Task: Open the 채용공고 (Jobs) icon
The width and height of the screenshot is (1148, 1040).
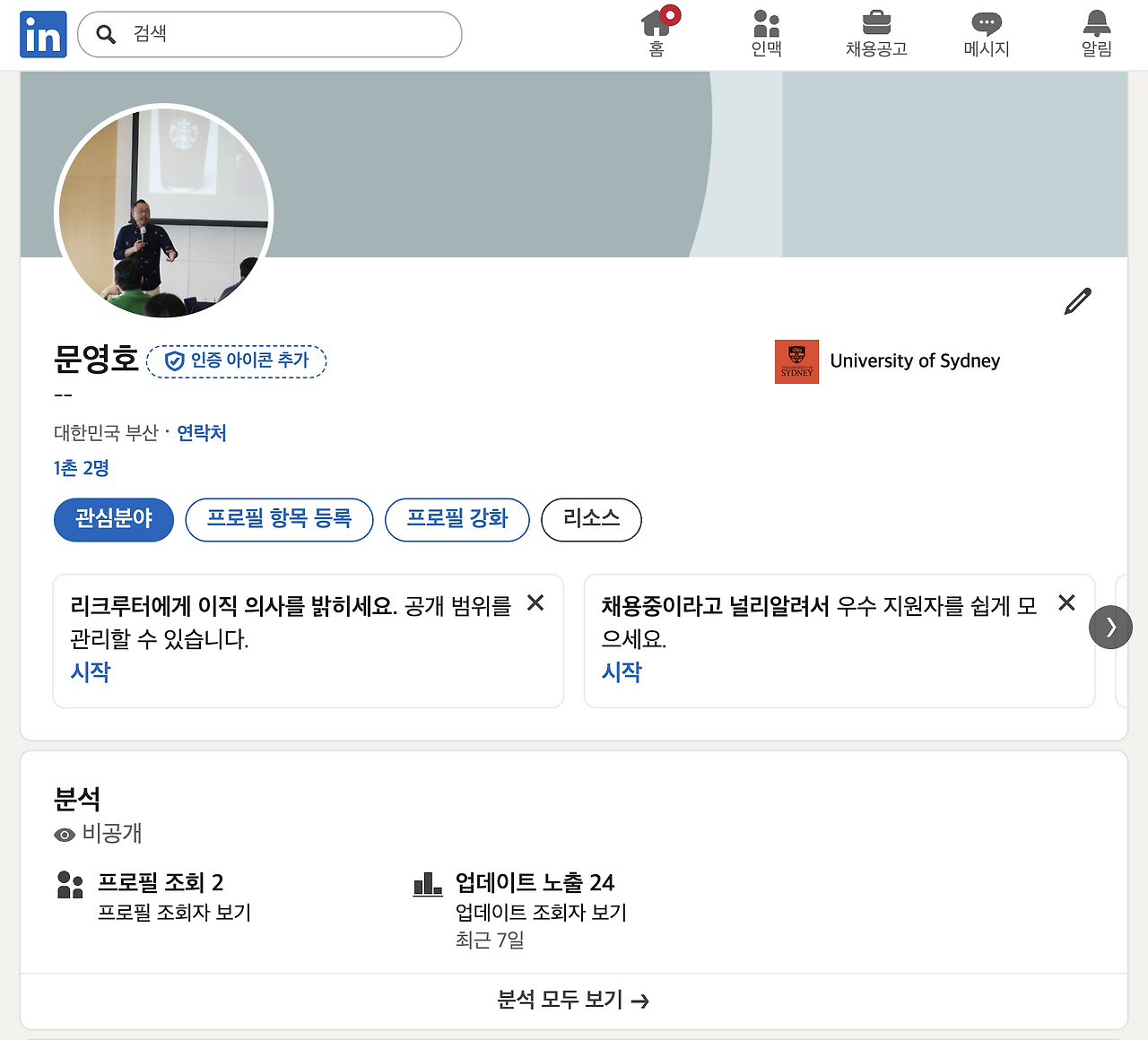Action: click(876, 31)
